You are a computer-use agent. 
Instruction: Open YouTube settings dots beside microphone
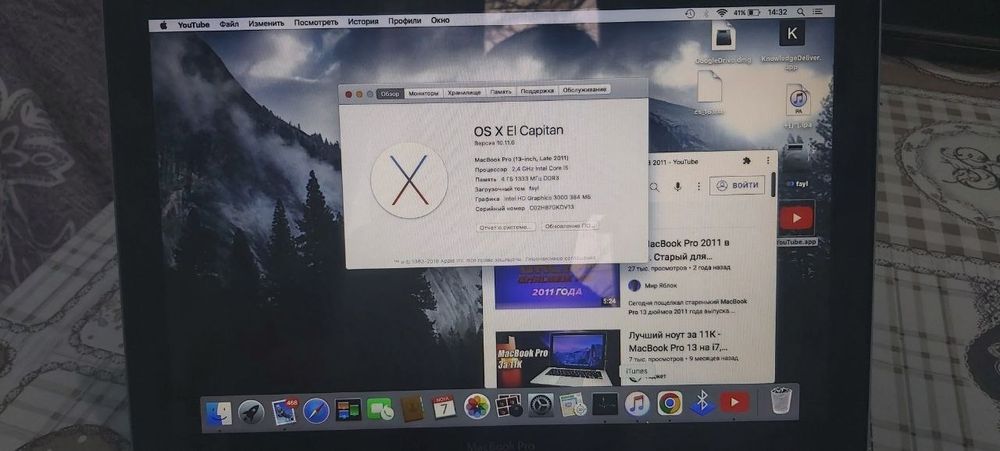[698, 186]
